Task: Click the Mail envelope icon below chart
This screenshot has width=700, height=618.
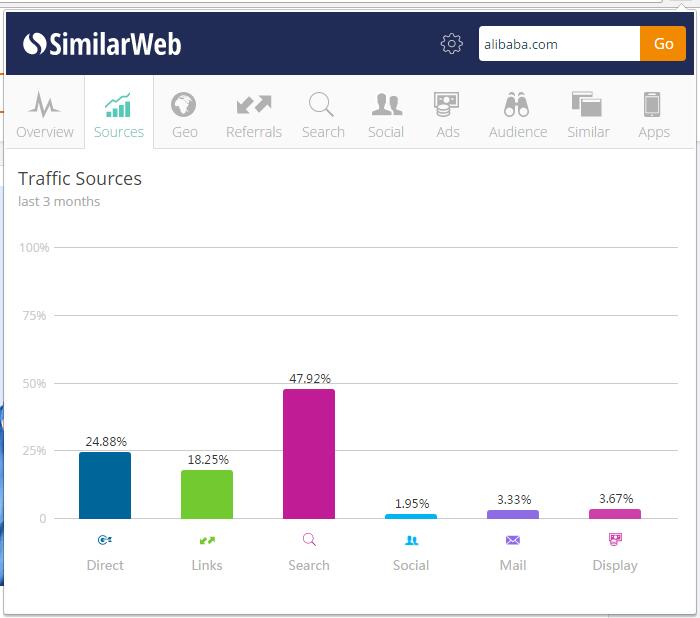Action: pos(513,540)
